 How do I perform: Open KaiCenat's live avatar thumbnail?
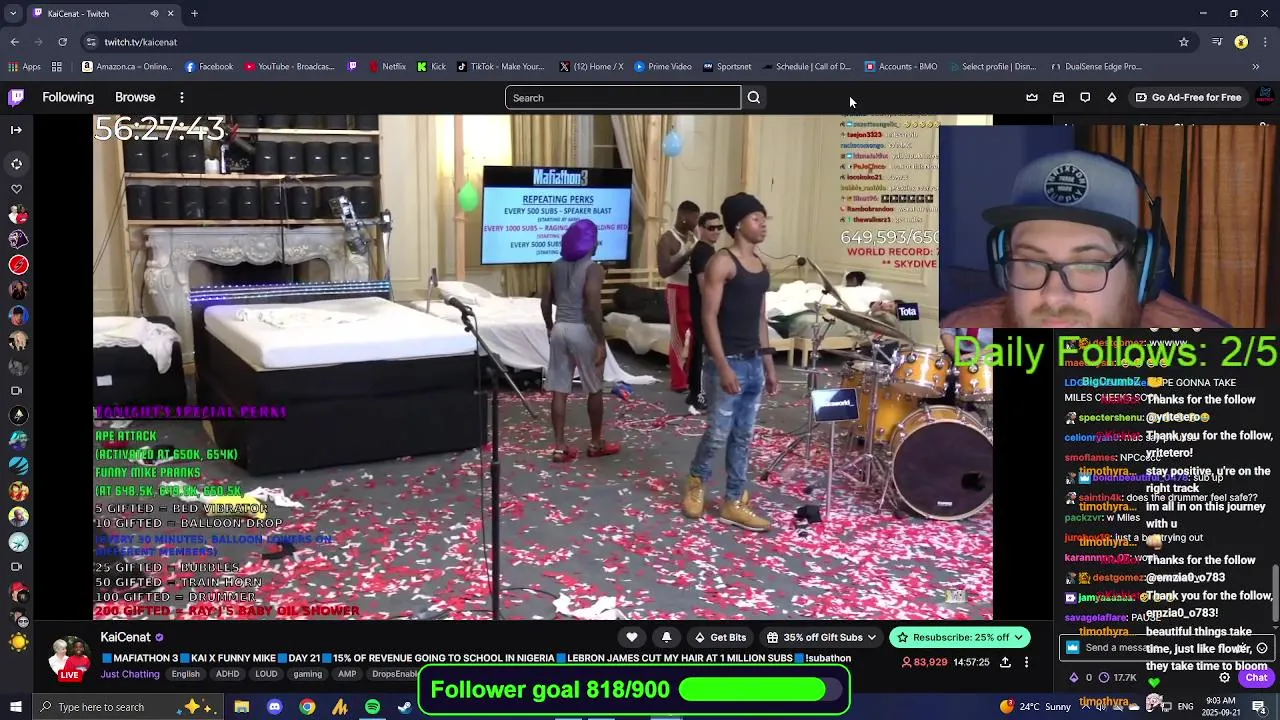[x=69, y=659]
